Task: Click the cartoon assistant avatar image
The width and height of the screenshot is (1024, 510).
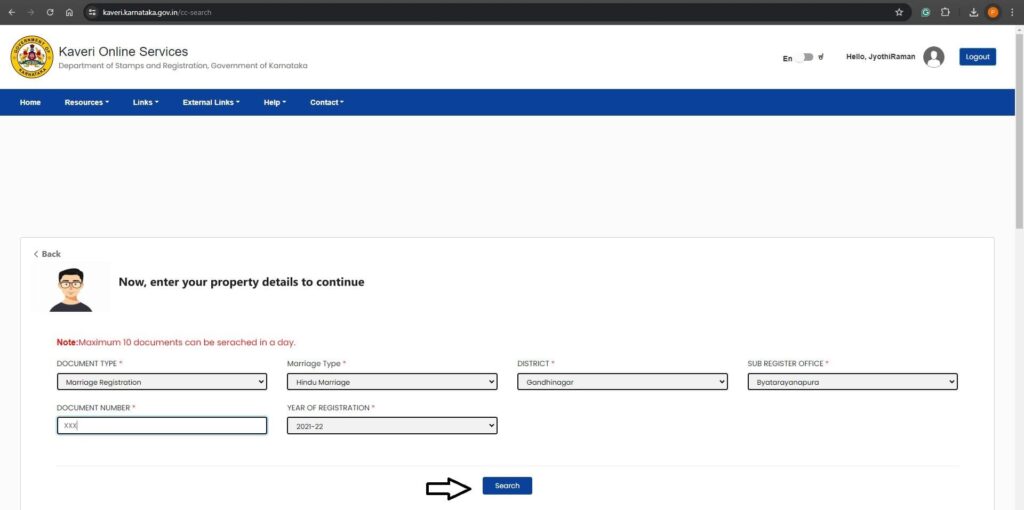Action: point(71,289)
